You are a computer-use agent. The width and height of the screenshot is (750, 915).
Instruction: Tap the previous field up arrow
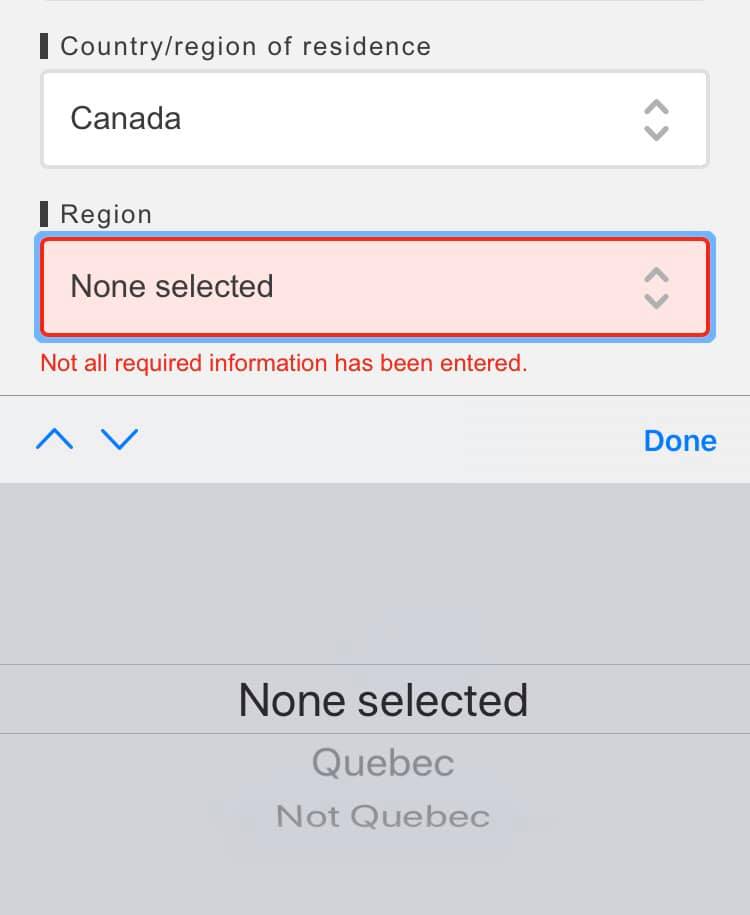54,439
